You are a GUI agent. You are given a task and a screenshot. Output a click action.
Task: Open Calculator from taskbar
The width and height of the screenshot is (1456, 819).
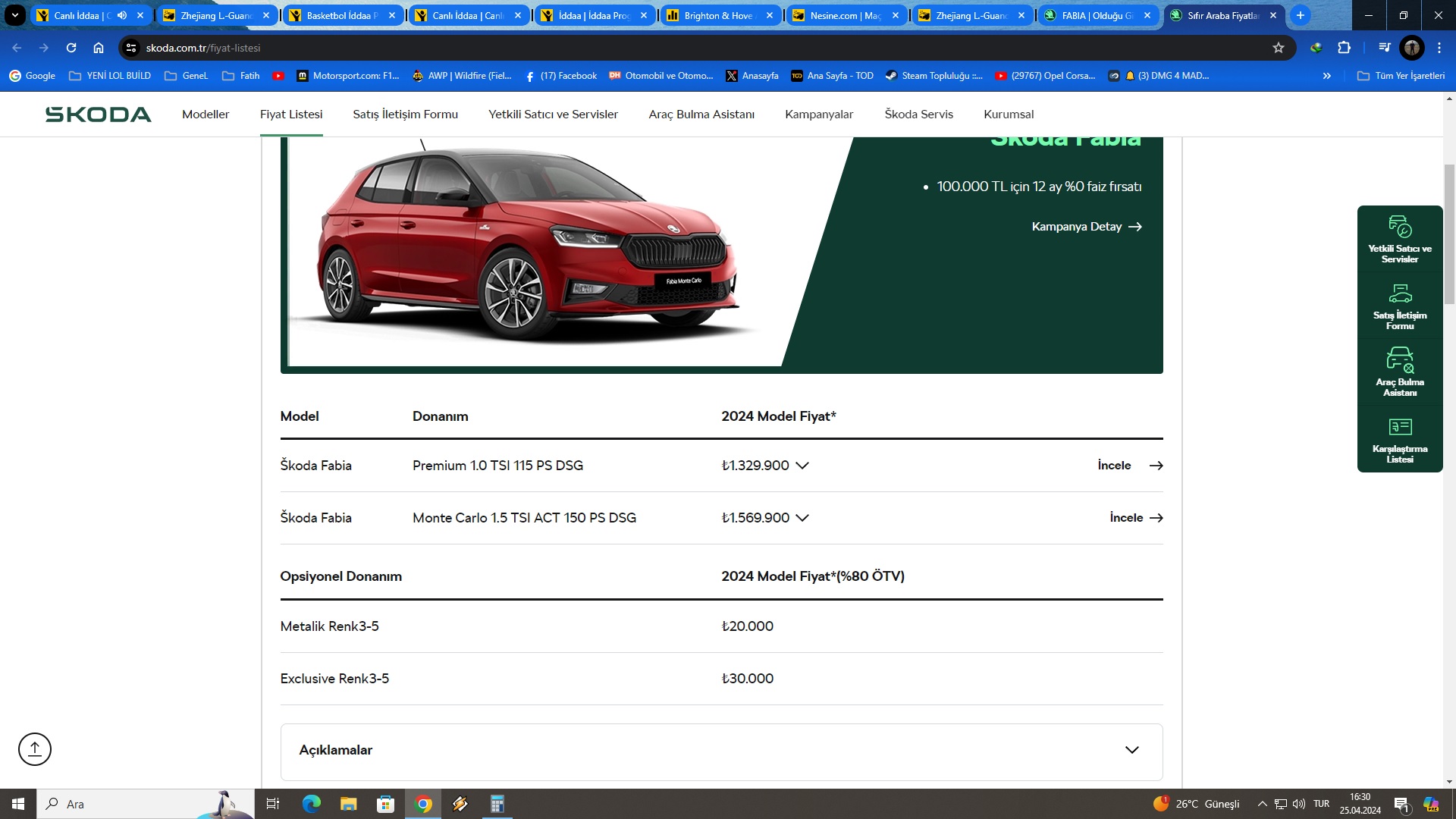click(497, 804)
